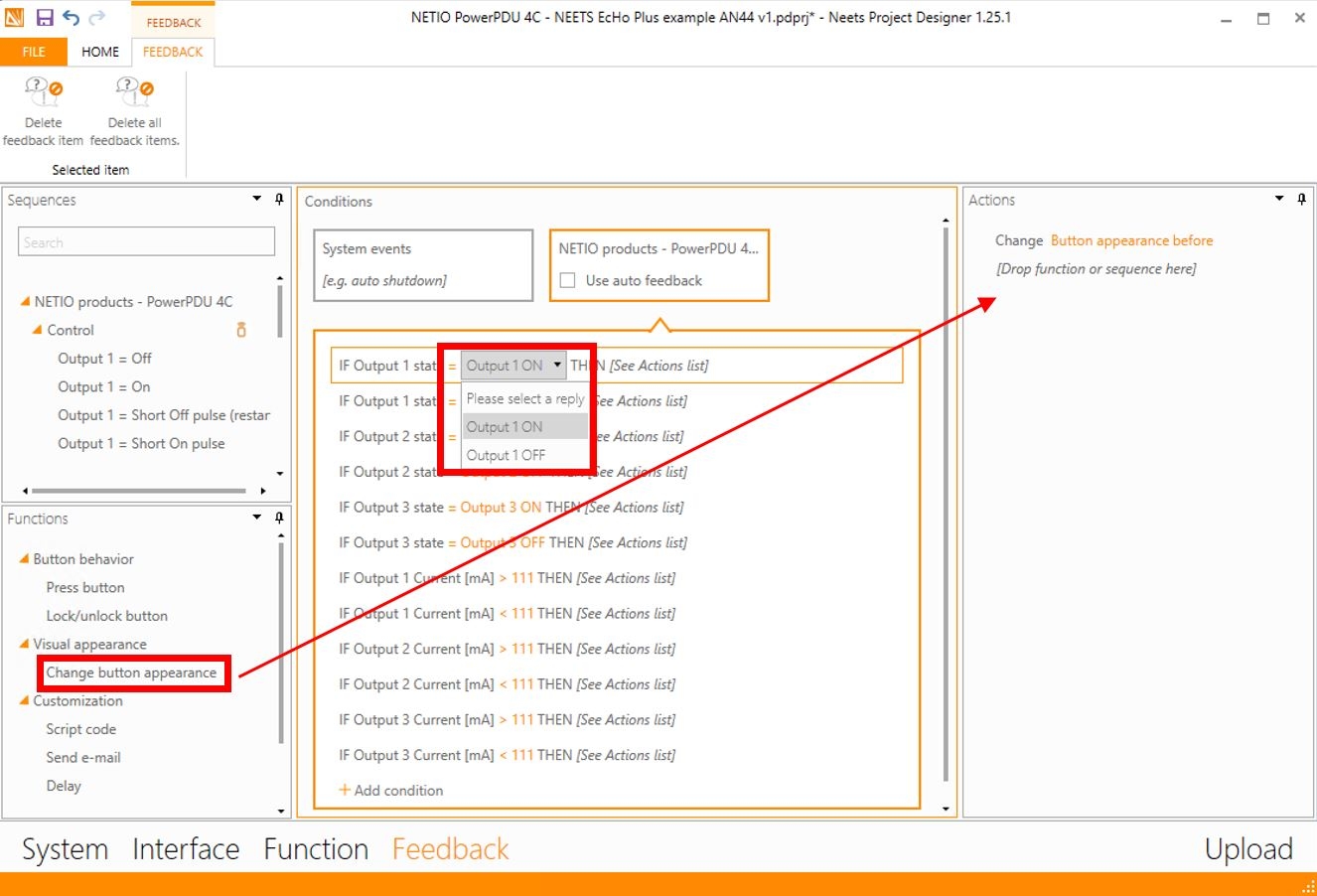Pin the Functions panel
Screen dimensions: 1317x896
coord(279,518)
